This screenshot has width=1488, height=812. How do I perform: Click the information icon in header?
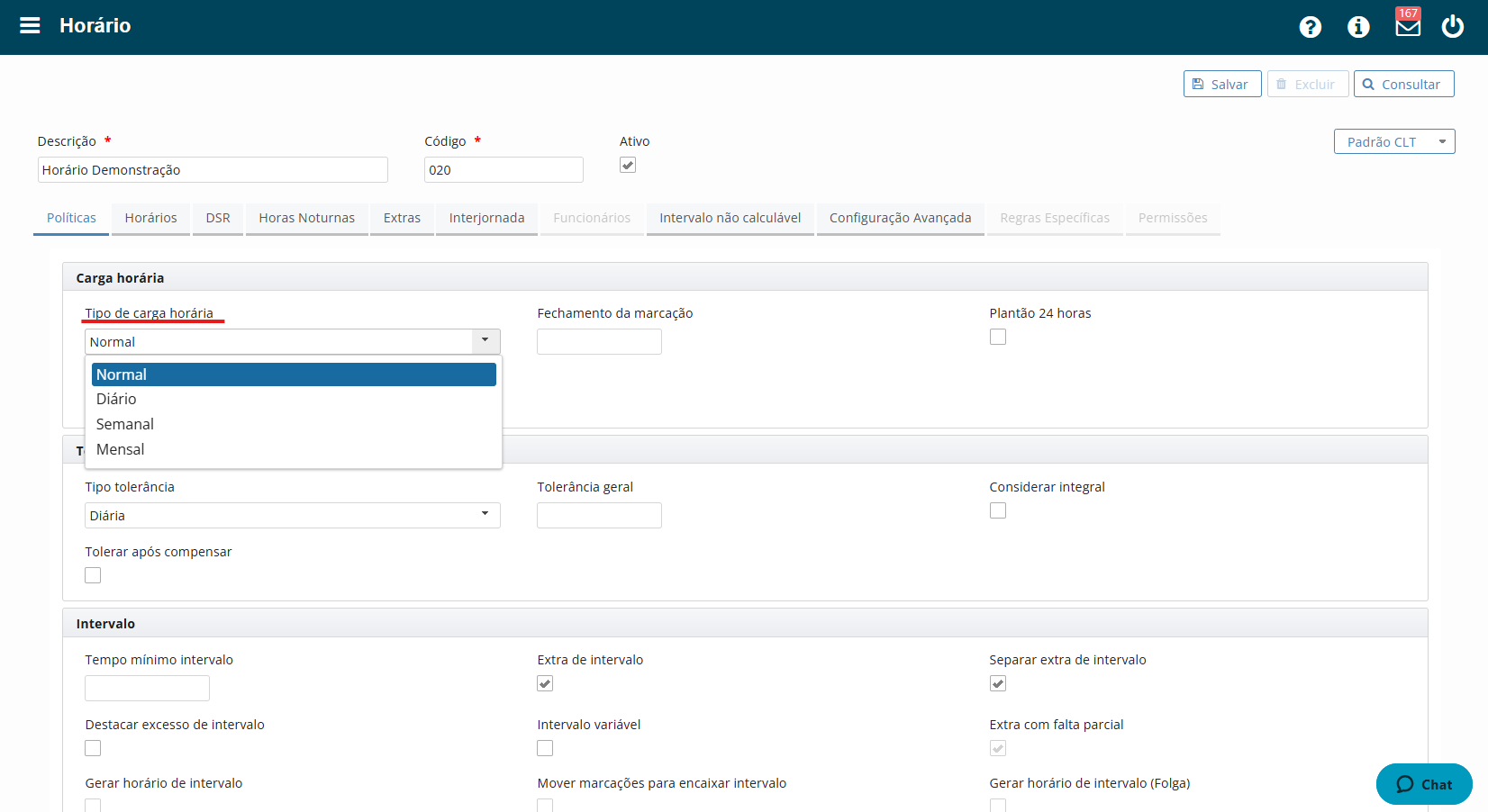coord(1358,27)
